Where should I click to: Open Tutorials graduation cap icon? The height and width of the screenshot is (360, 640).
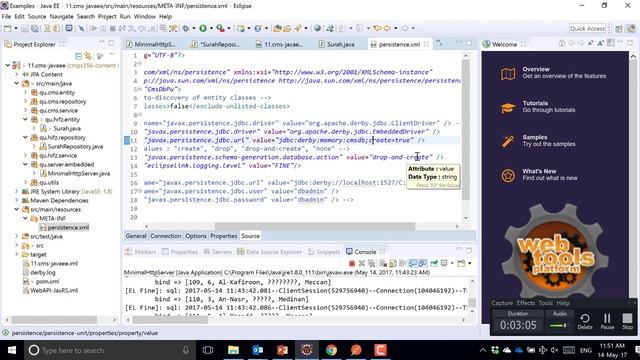pyautogui.click(x=508, y=108)
